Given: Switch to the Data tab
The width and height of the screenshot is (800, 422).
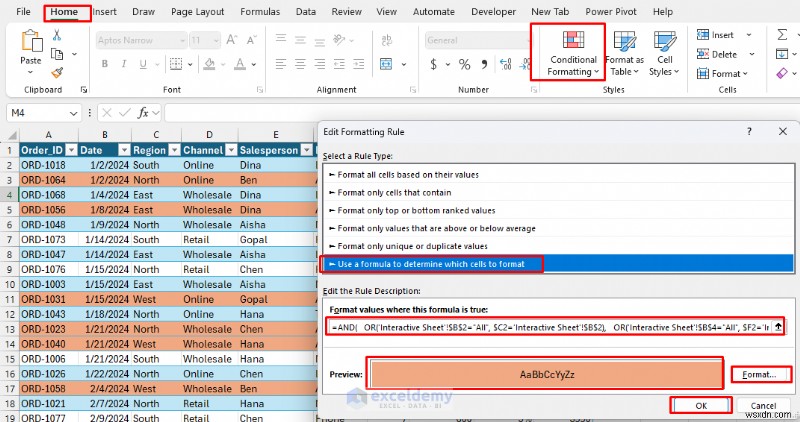Looking at the screenshot, I should click(306, 12).
